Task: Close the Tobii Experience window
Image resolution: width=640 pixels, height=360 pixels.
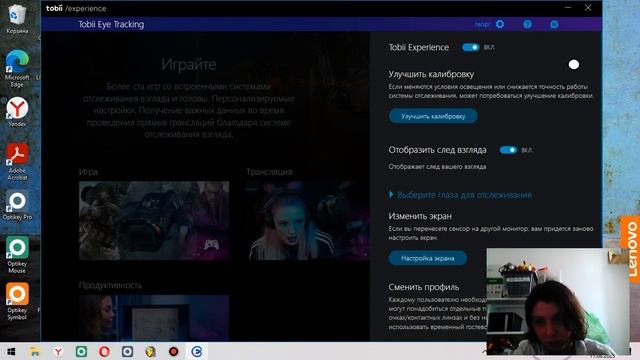Action: (588, 8)
